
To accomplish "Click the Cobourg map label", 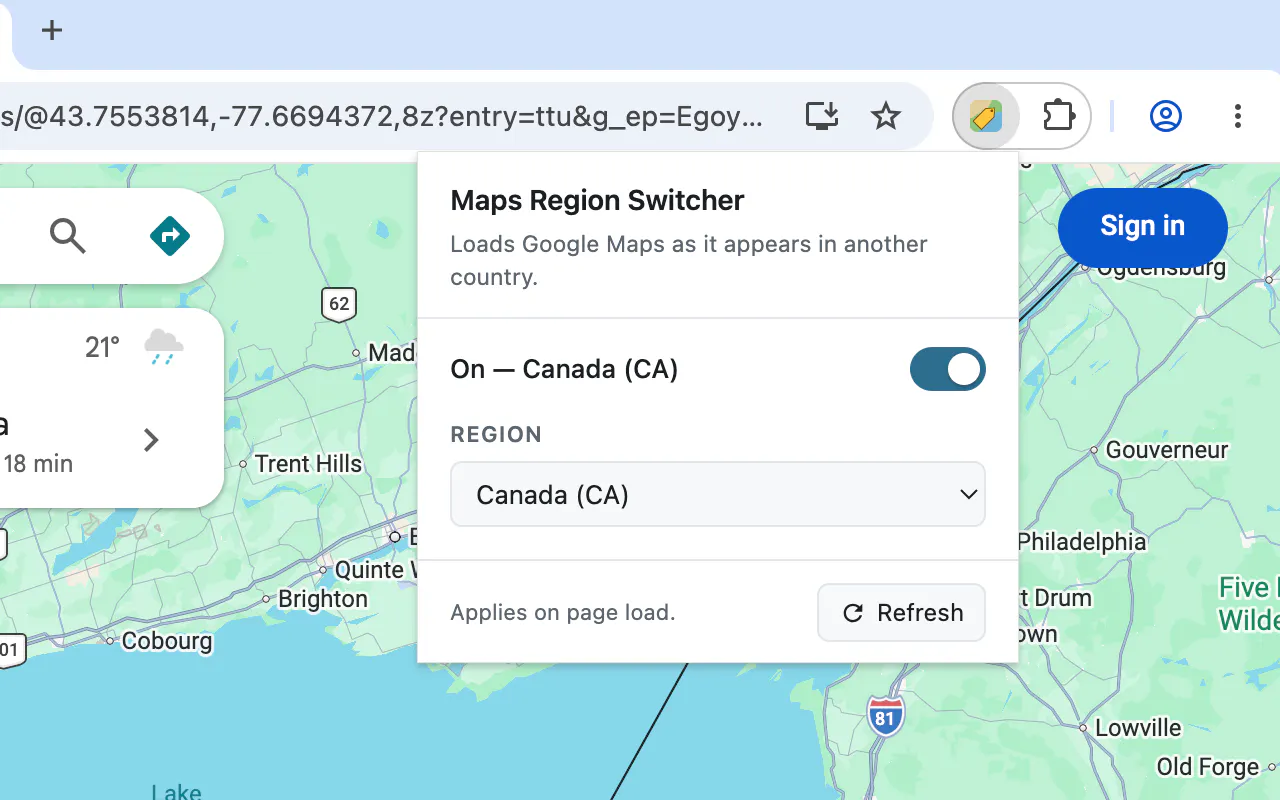I will 167,641.
